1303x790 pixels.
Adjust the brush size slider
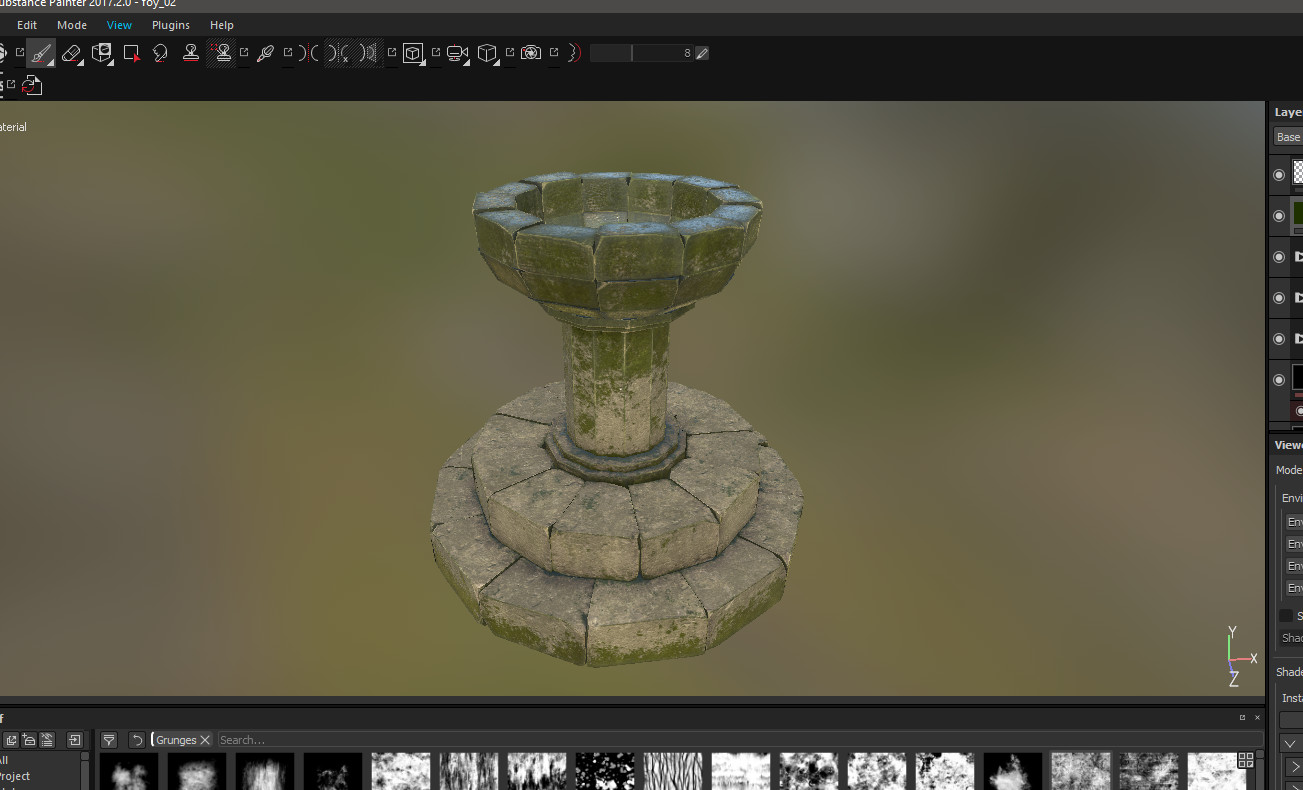(x=630, y=52)
